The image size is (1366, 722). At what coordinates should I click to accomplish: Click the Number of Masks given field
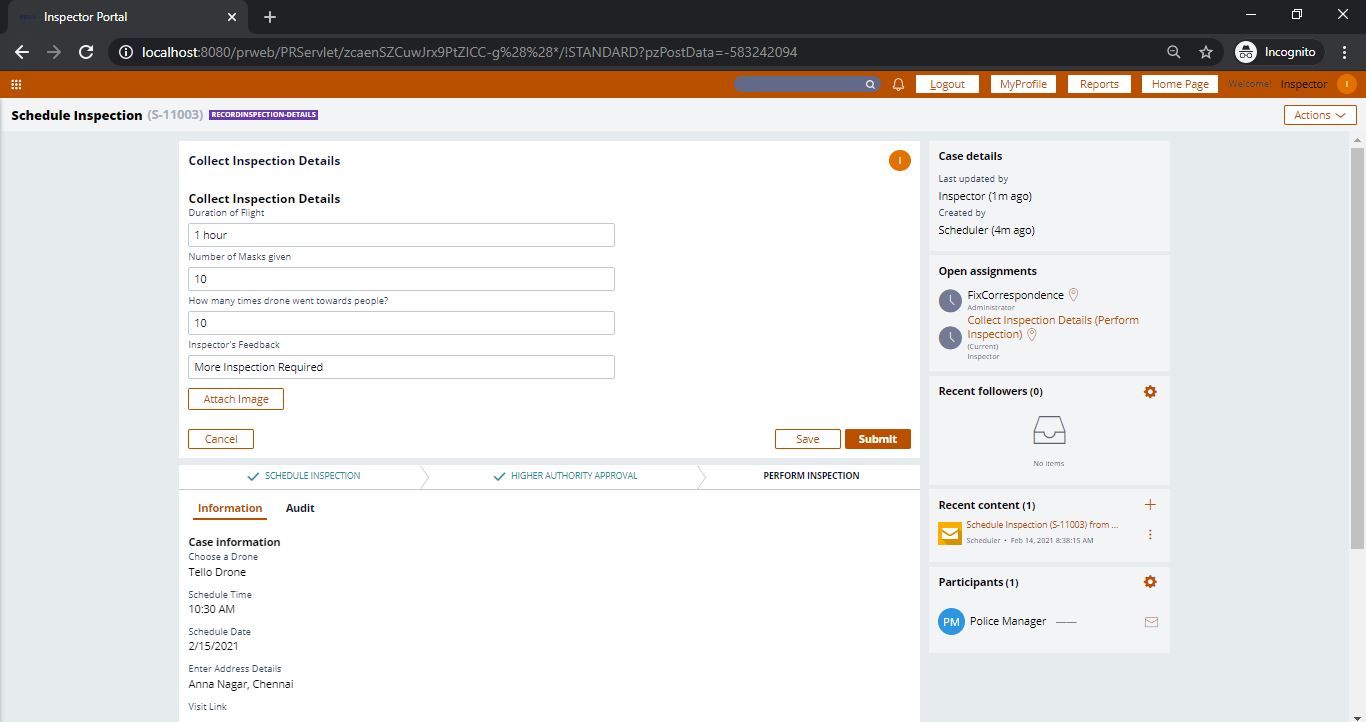click(401, 279)
